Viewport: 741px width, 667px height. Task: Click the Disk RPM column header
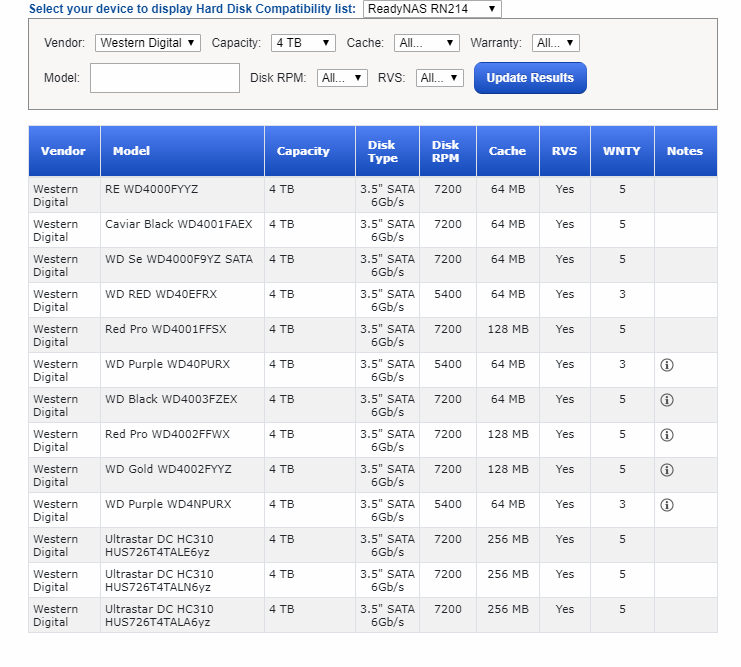point(446,151)
